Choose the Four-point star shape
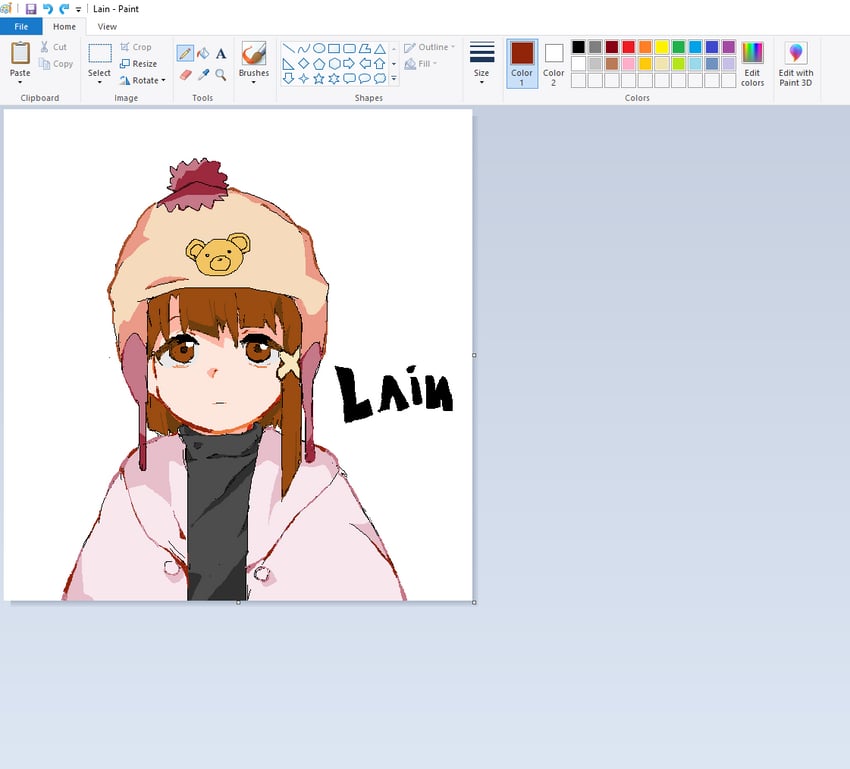The width and height of the screenshot is (850, 769). point(304,79)
